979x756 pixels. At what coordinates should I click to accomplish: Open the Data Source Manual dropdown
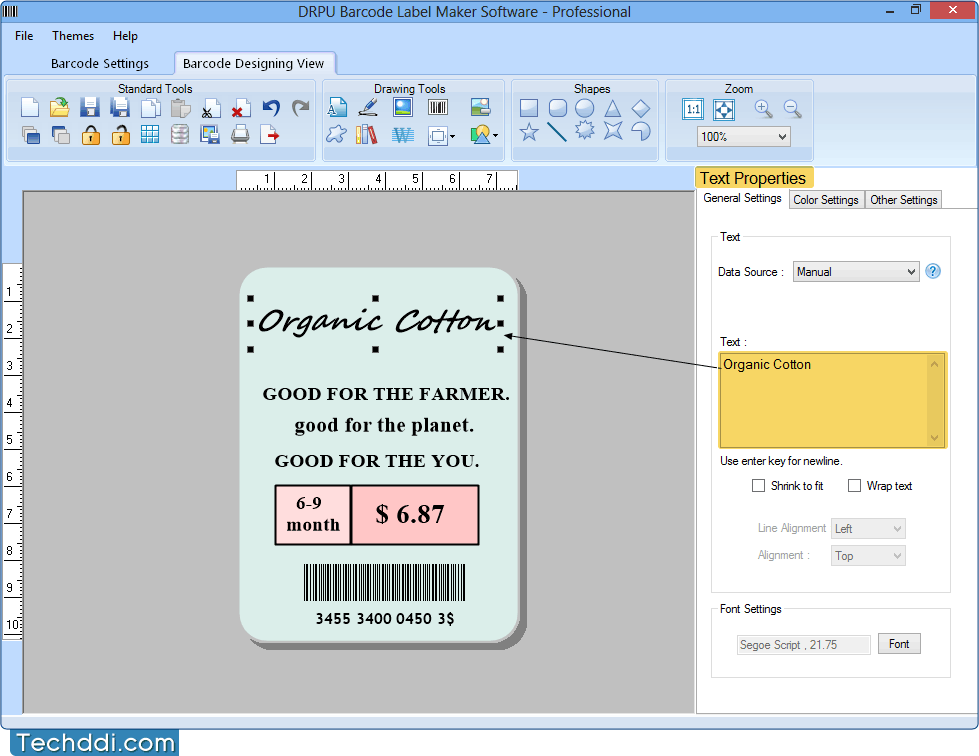(856, 272)
